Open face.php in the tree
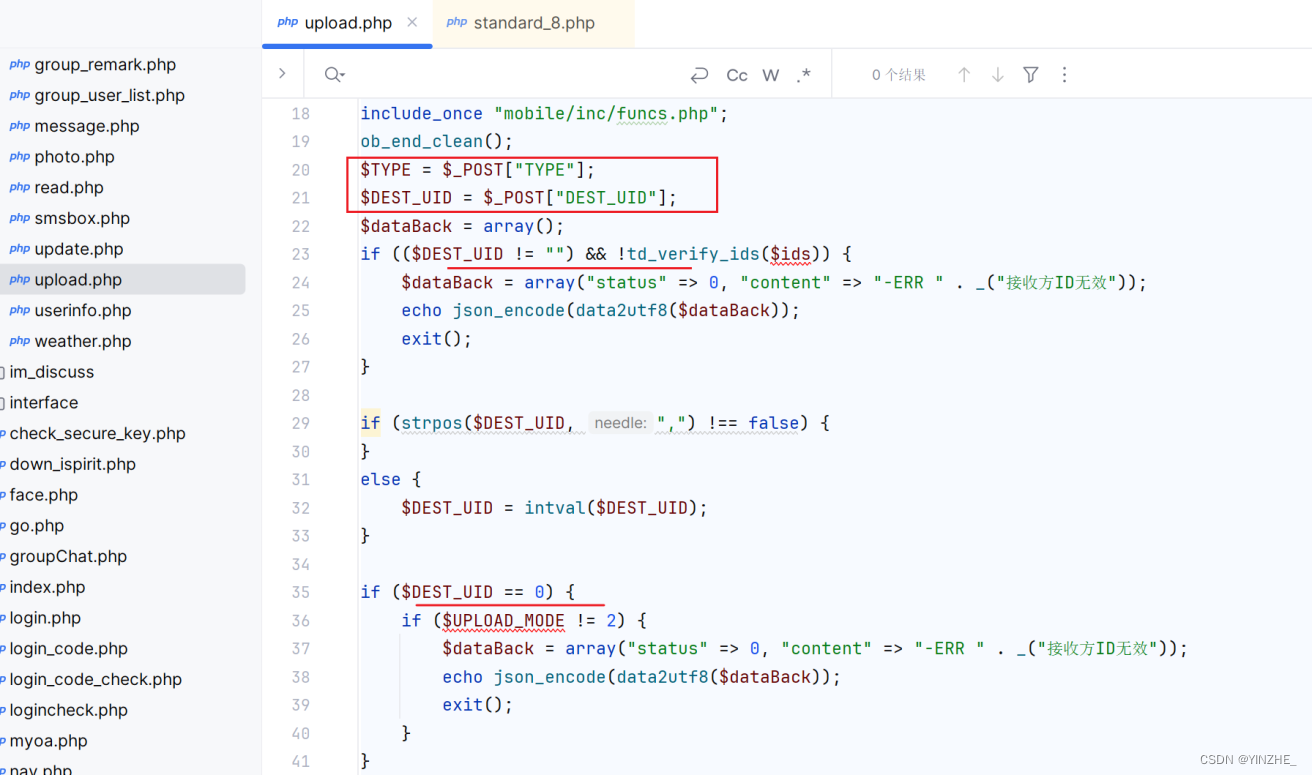The width and height of the screenshot is (1312, 775). pyautogui.click(x=44, y=495)
